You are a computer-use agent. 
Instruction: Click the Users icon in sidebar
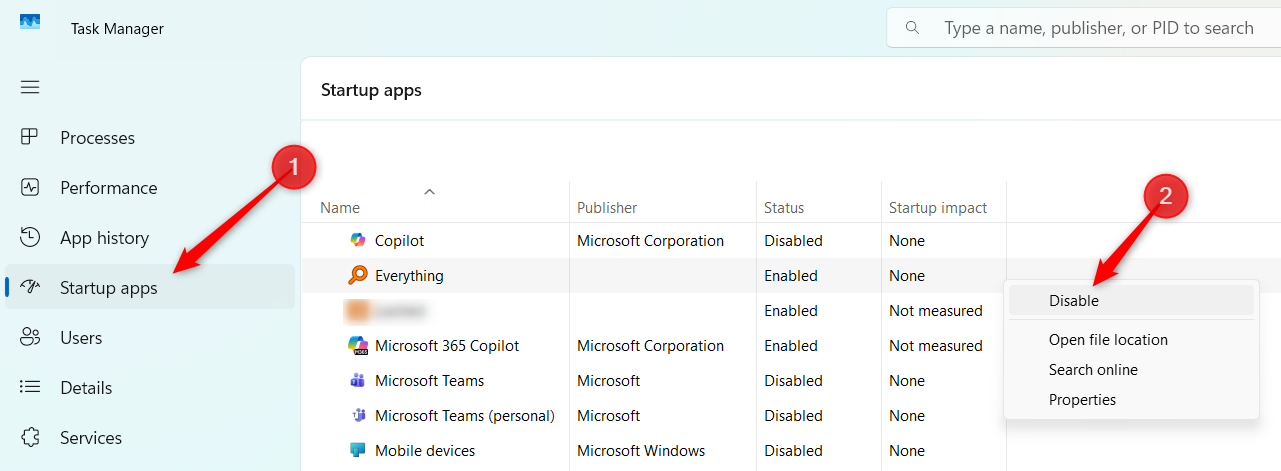pos(30,338)
